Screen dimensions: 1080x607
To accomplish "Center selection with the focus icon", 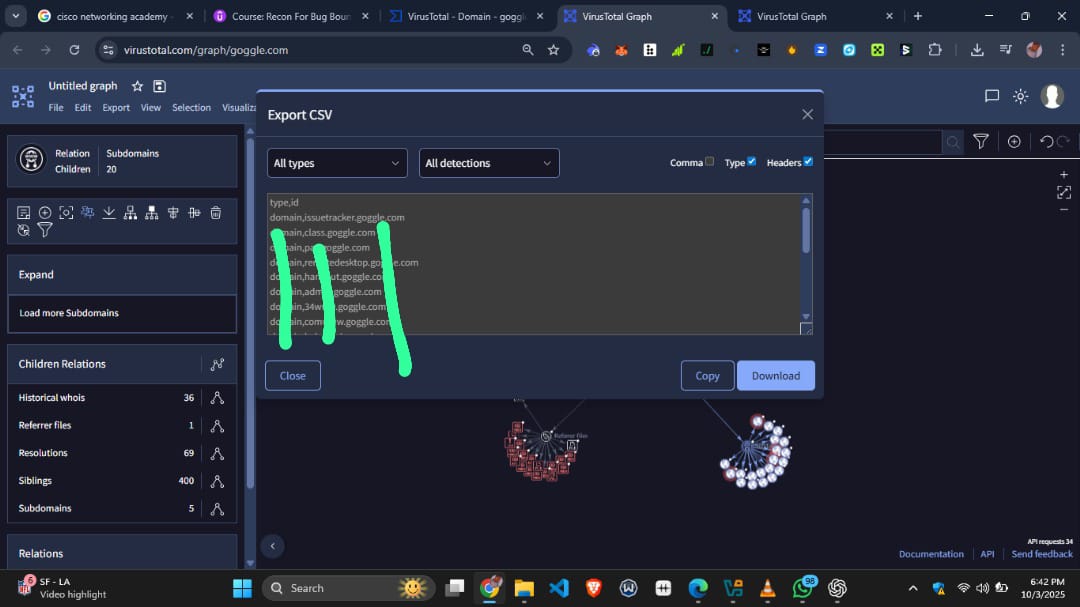I will (x=66, y=213).
